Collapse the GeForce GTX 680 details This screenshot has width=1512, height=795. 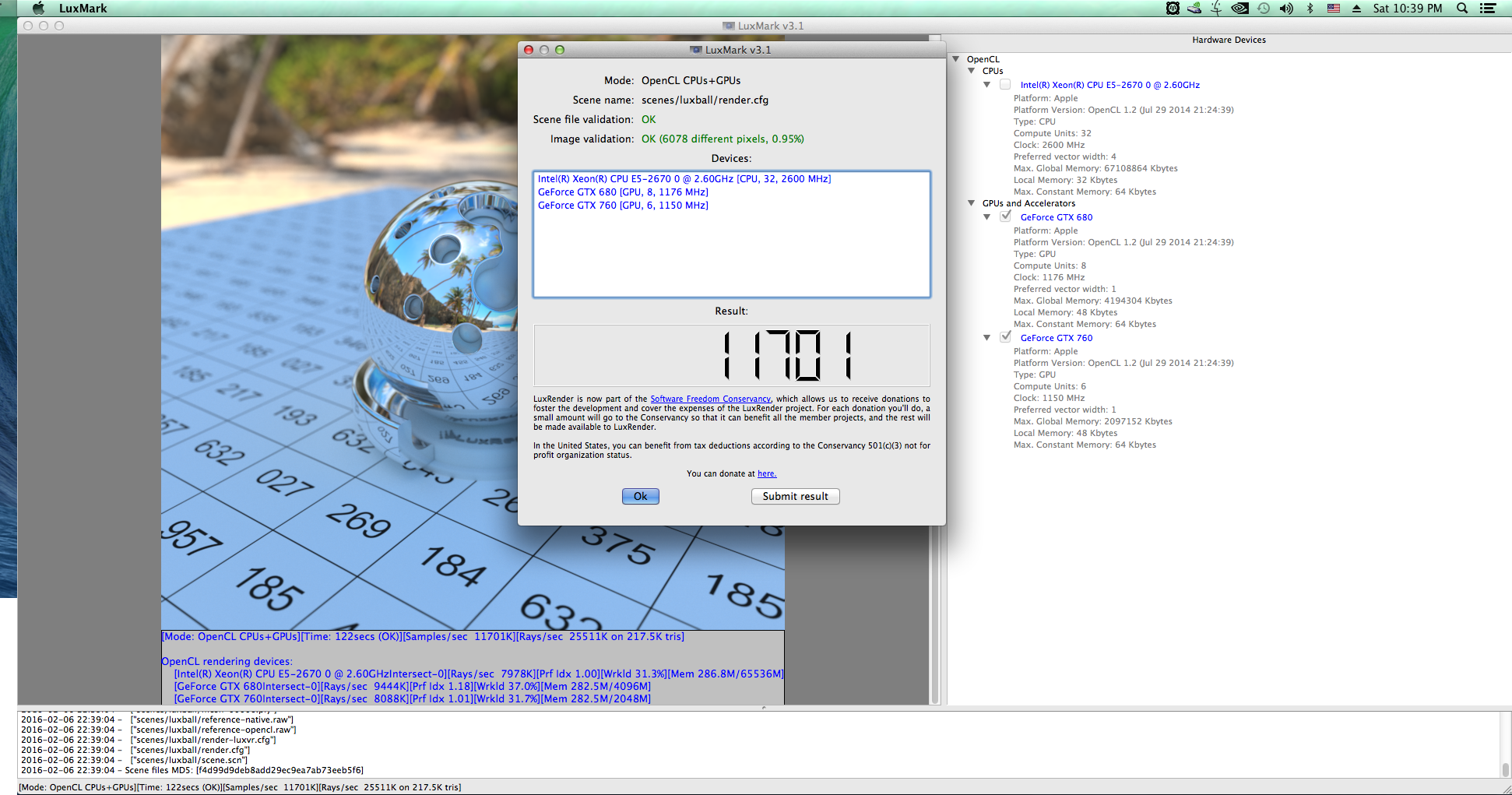coord(986,217)
